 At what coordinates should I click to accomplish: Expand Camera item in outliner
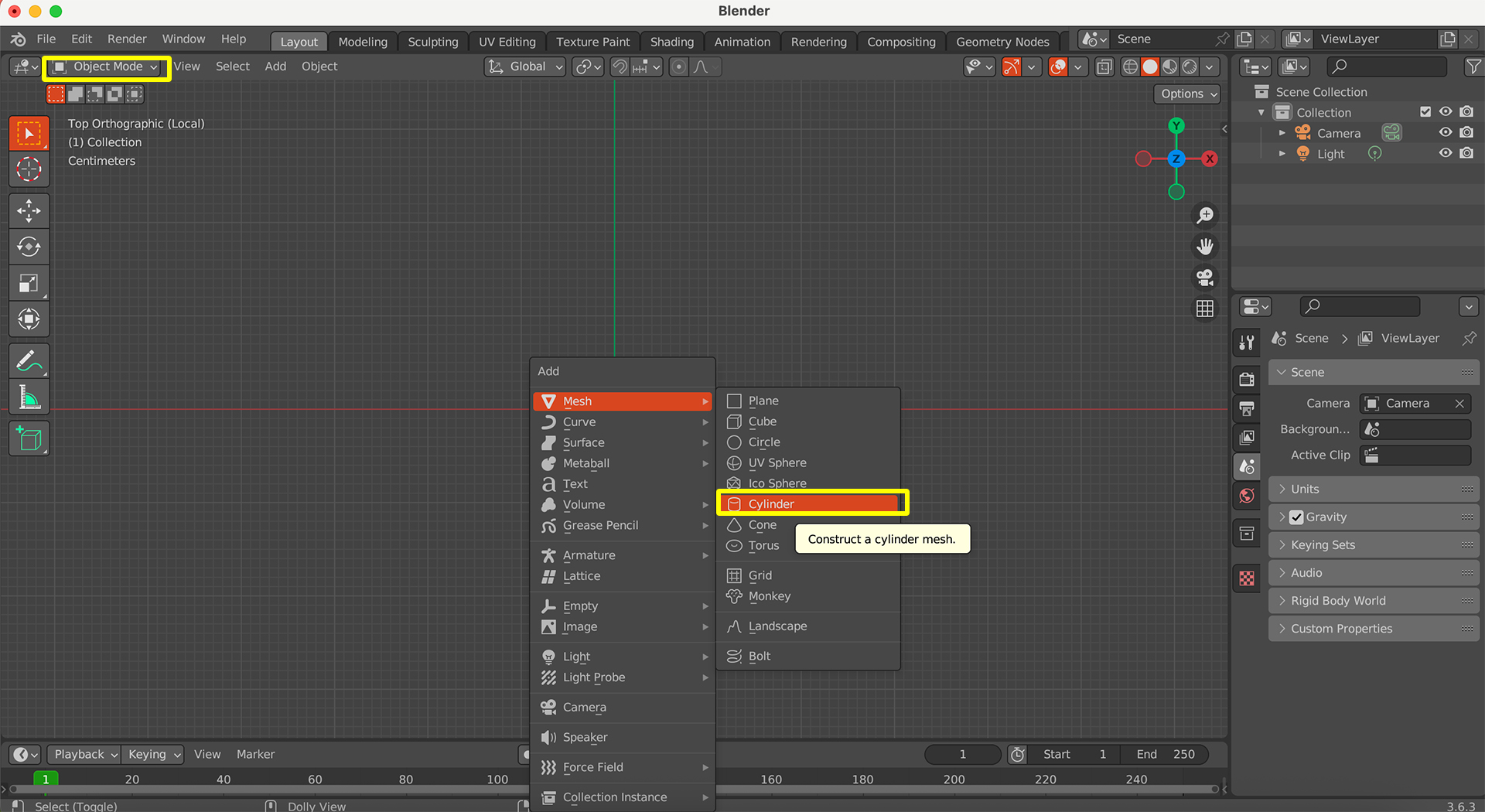pos(1282,133)
